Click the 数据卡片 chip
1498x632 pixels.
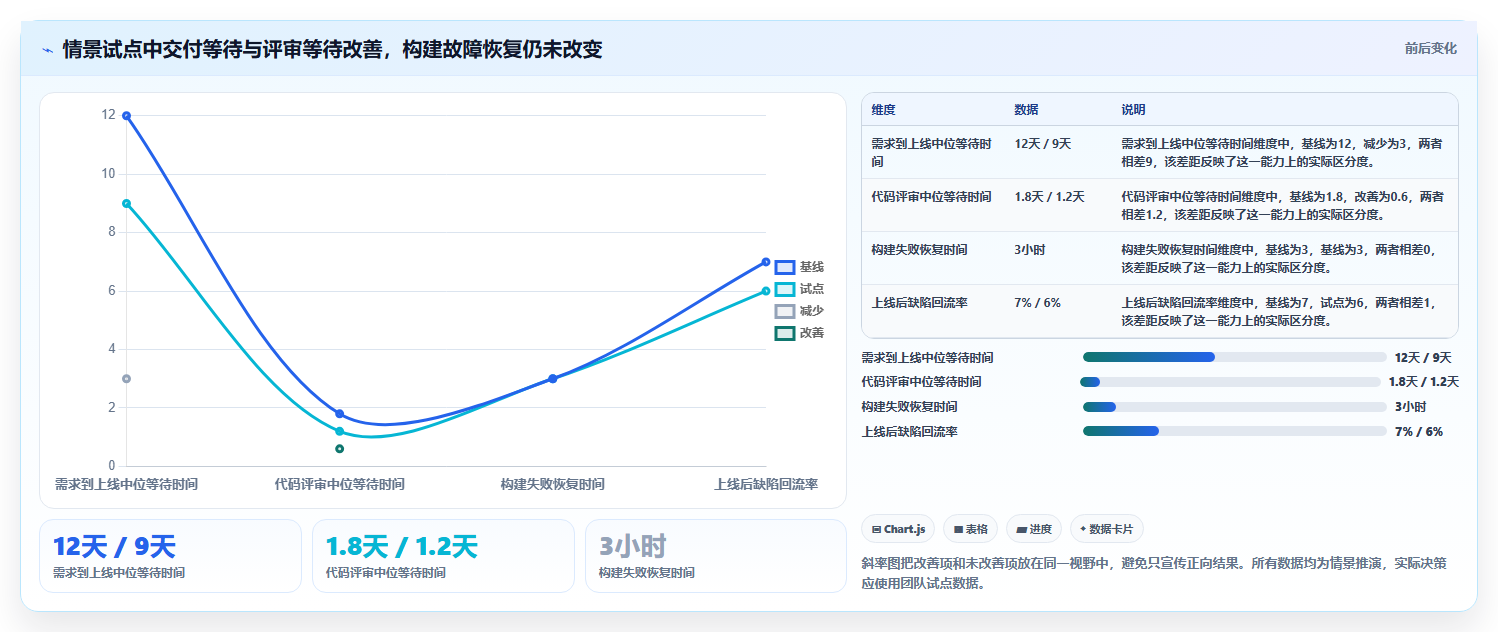(x=1107, y=529)
